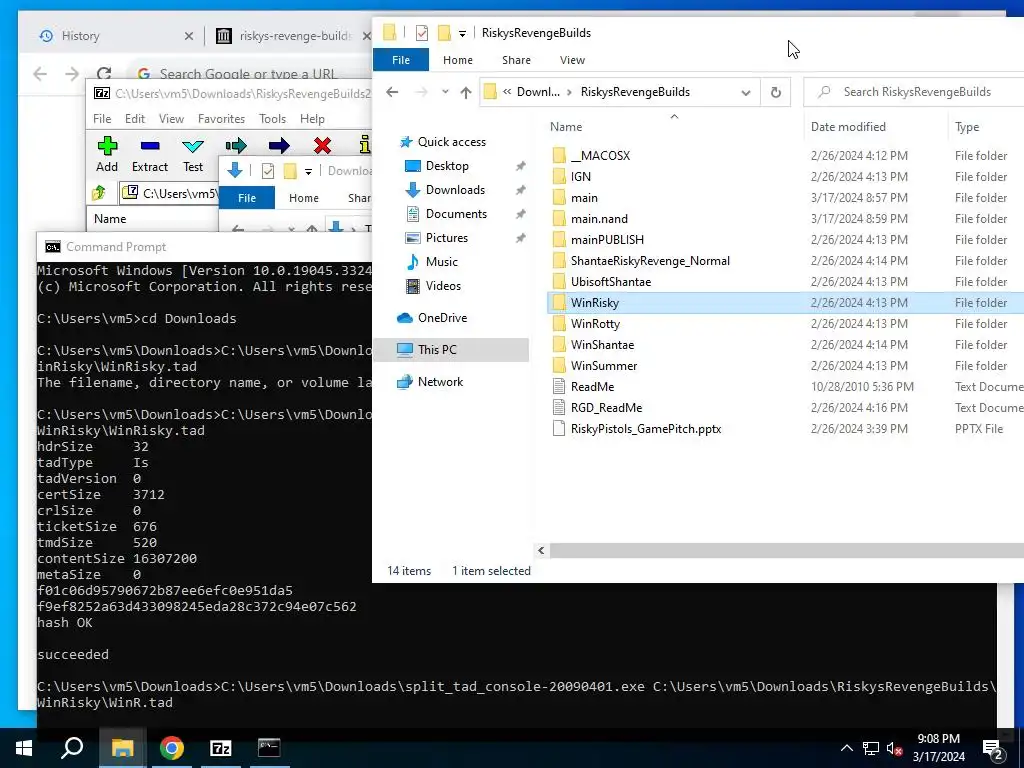The height and width of the screenshot is (768, 1024).
Task: Switch to the Share ribbon tab in Explorer
Action: pyautogui.click(x=516, y=60)
